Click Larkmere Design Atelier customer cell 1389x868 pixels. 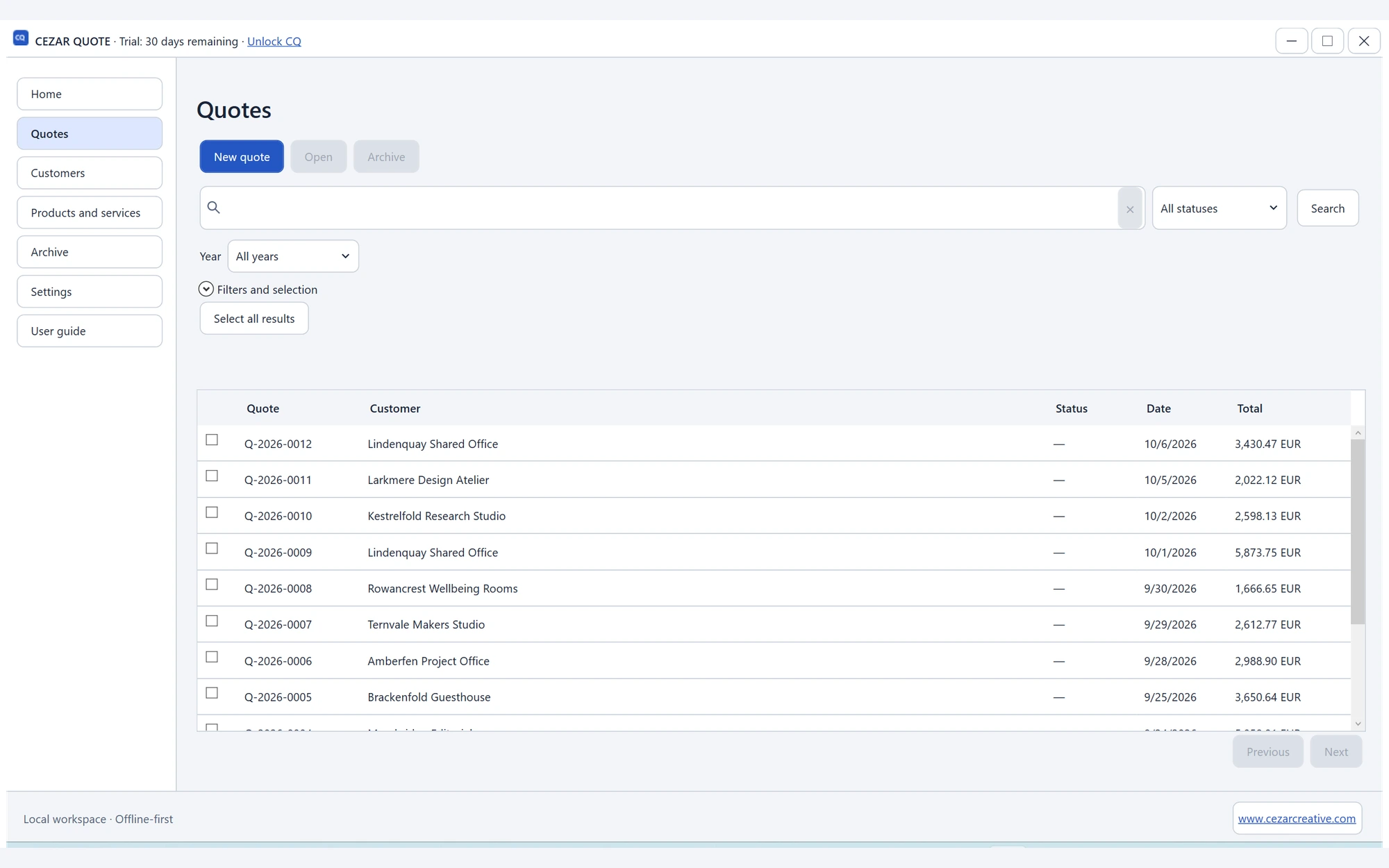coord(428,480)
